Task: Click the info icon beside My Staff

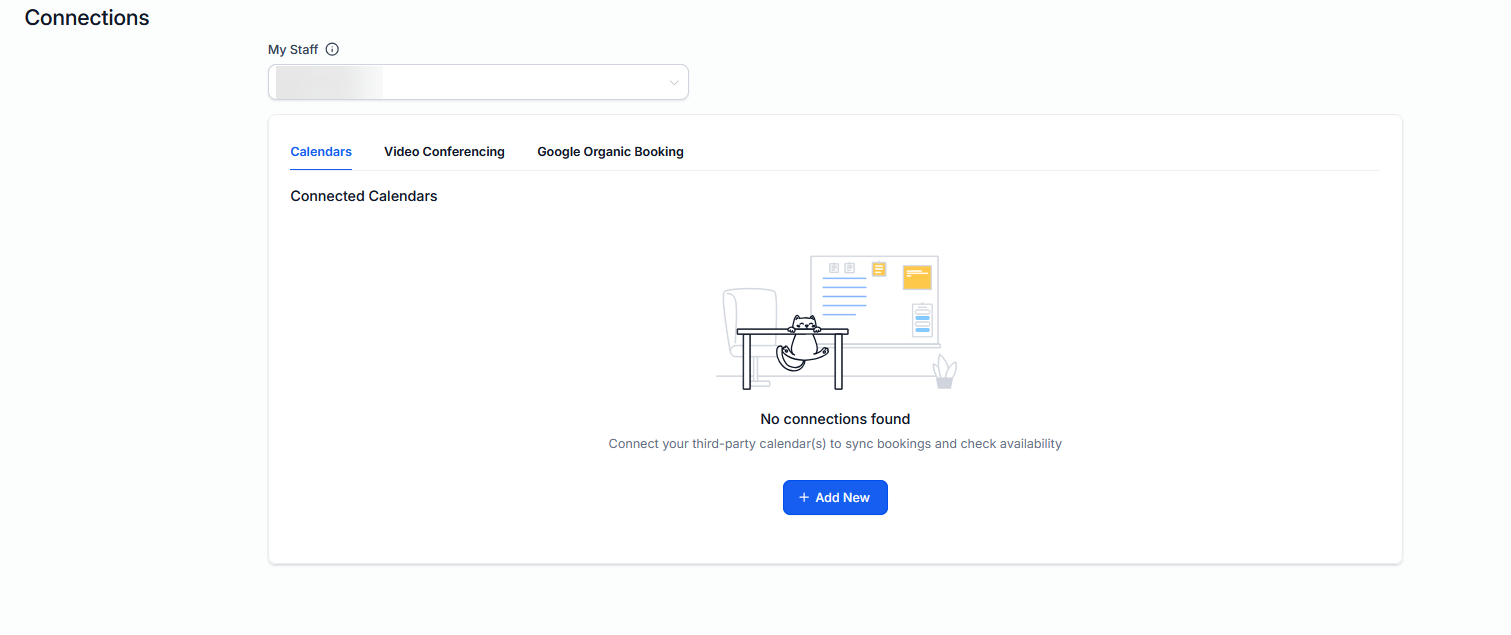Action: click(333, 49)
